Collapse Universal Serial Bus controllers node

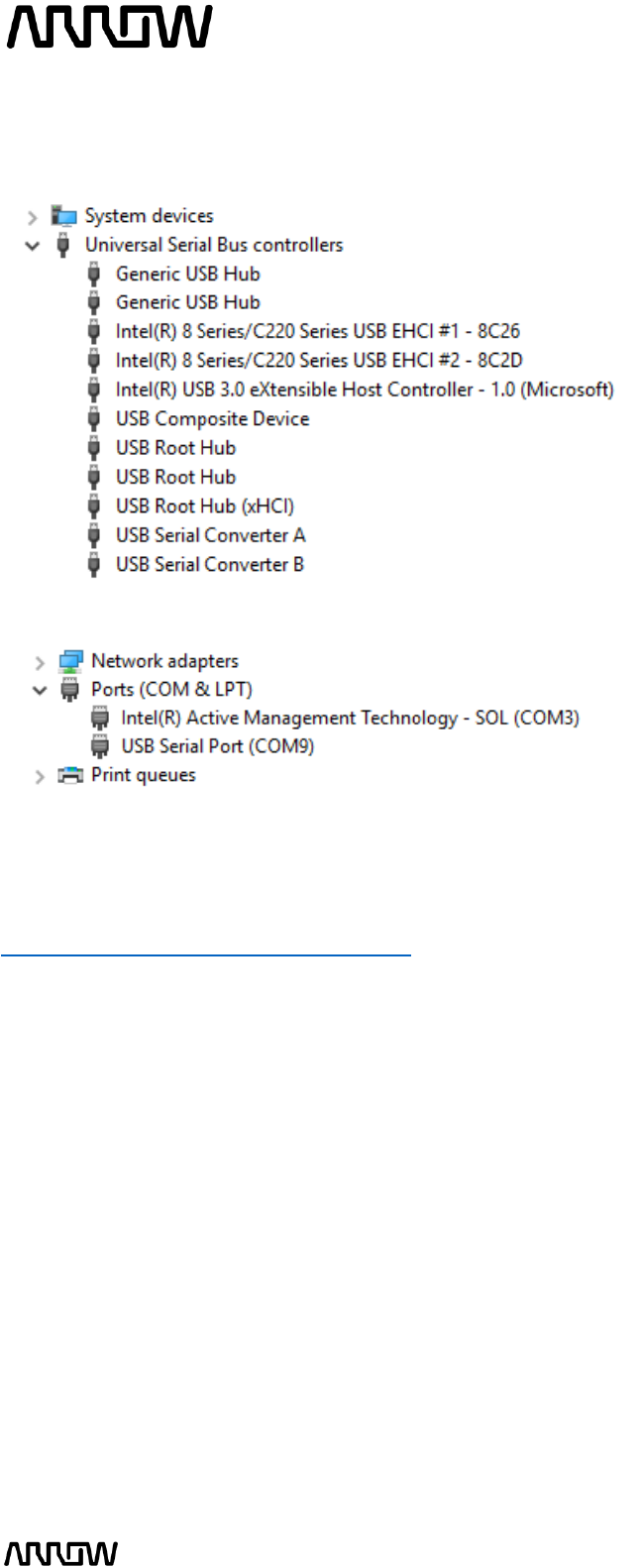click(x=33, y=246)
